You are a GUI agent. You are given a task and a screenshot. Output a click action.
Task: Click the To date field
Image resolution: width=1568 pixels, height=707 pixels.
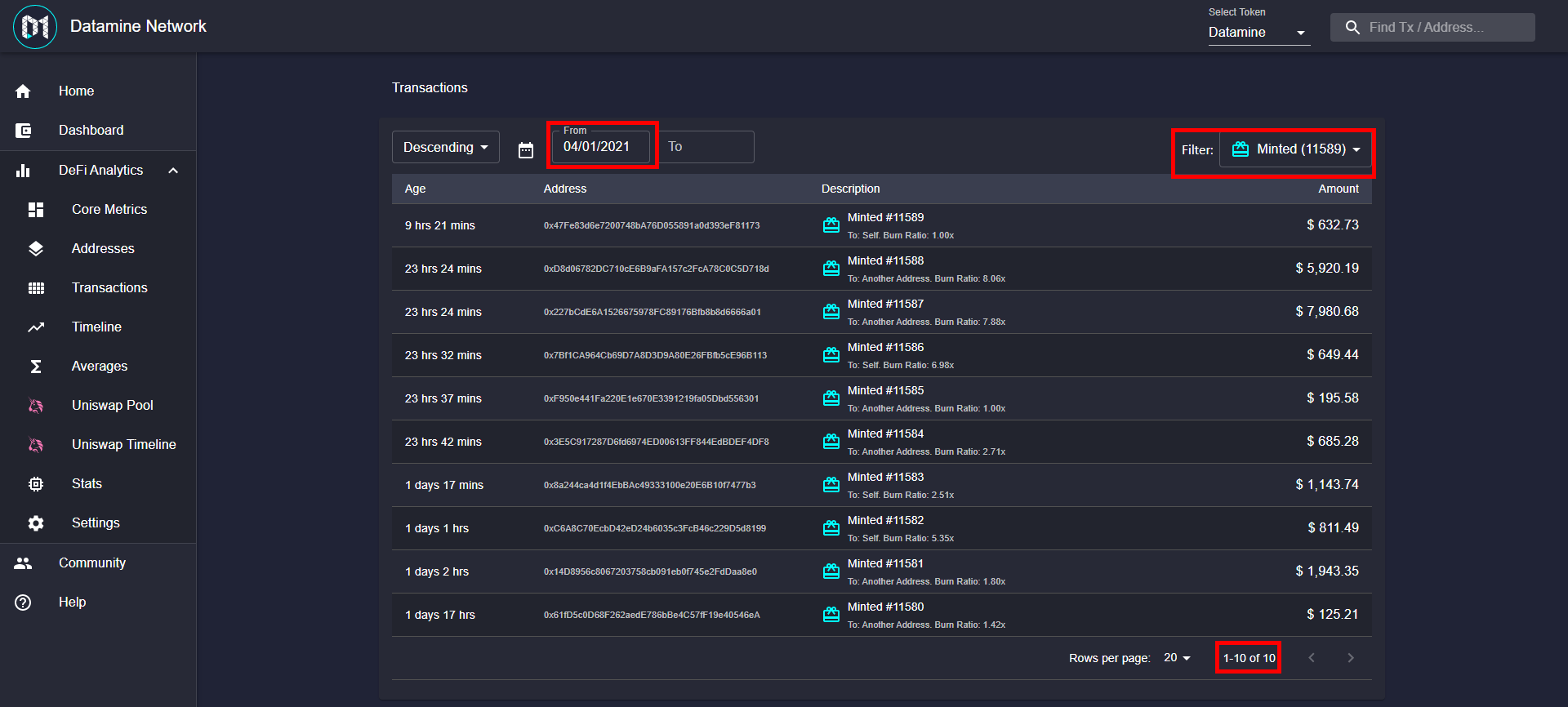pos(706,147)
